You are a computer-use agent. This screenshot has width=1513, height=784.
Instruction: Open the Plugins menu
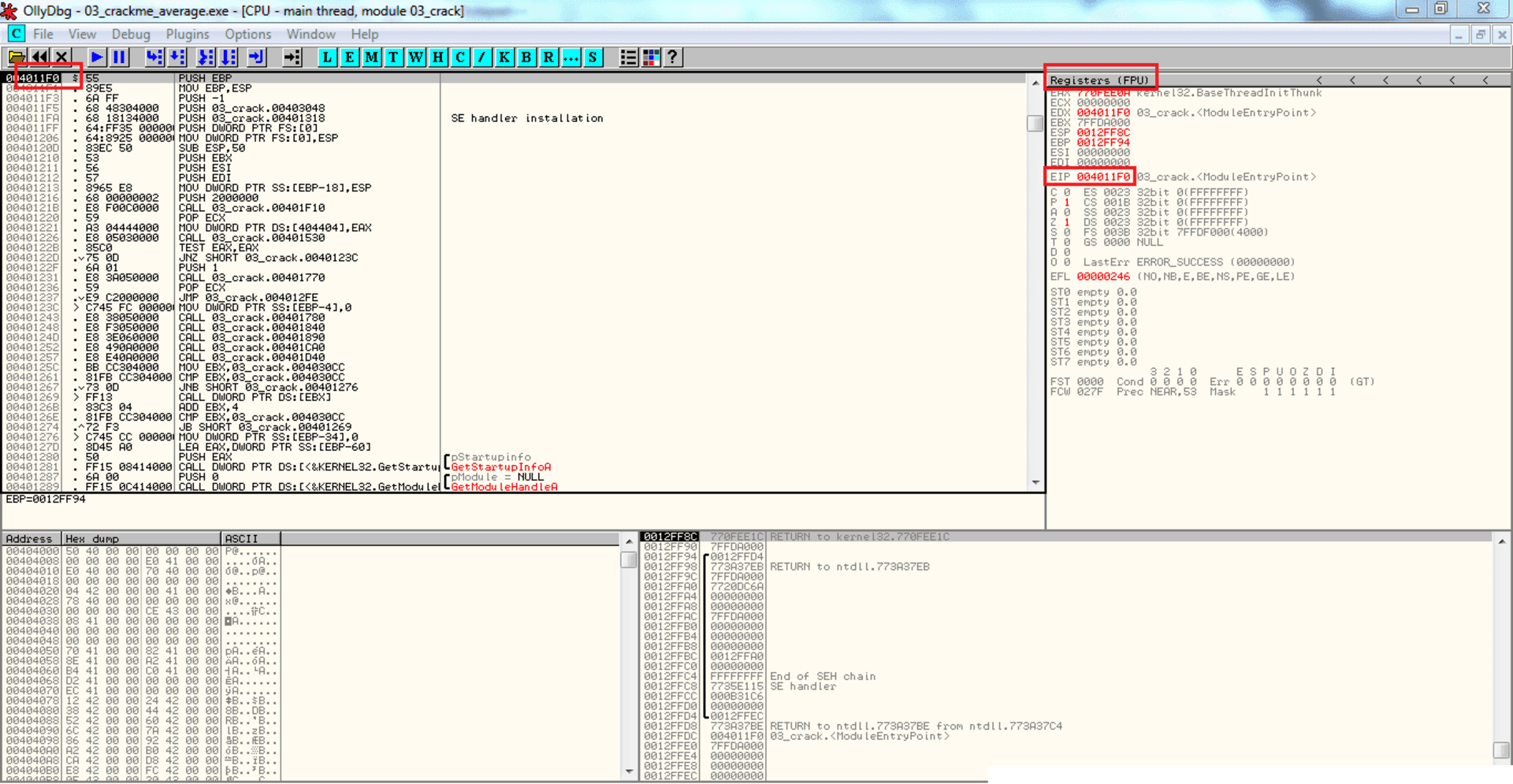pyautogui.click(x=188, y=35)
